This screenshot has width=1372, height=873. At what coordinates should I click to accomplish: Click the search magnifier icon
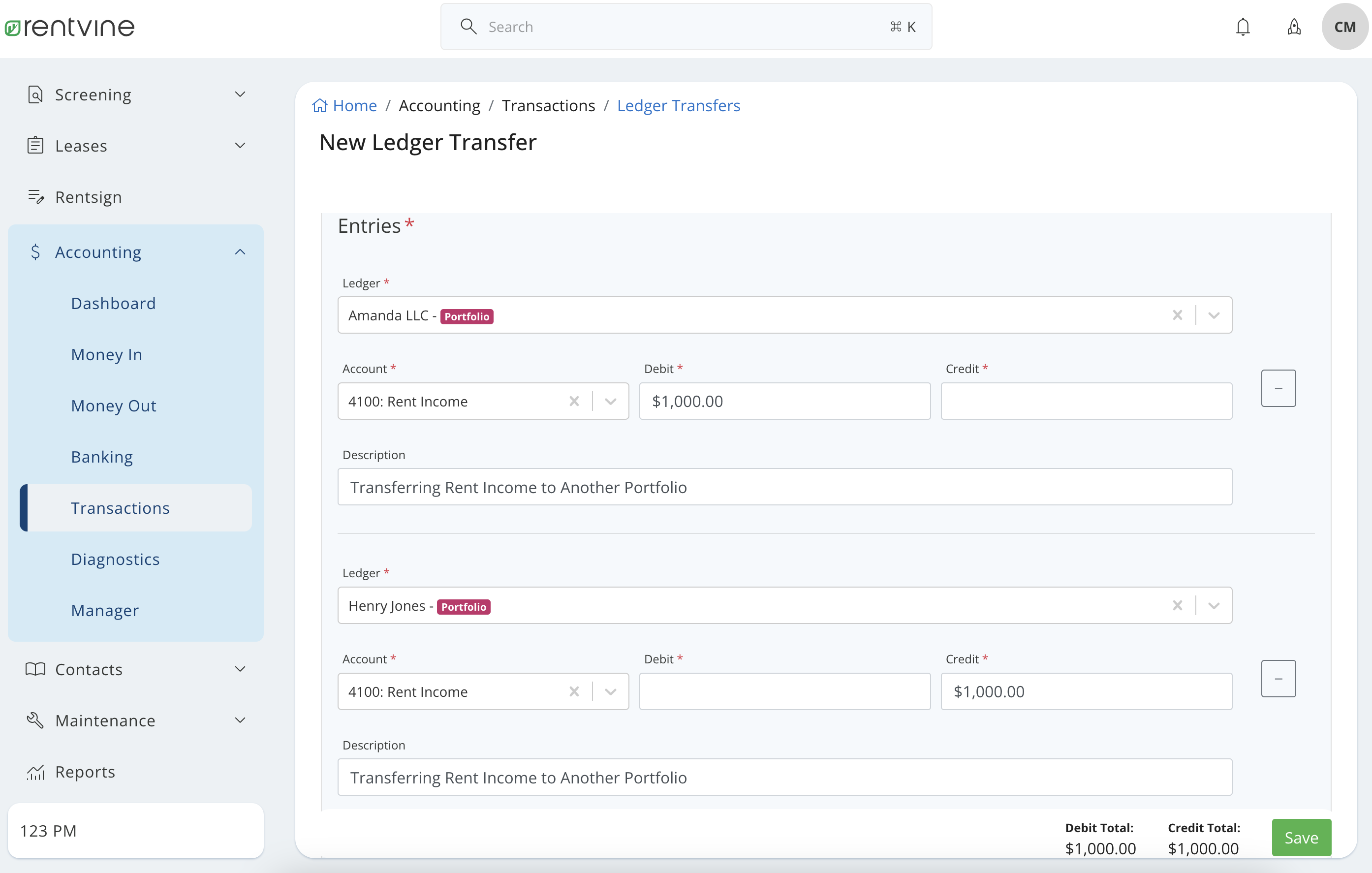(468, 26)
